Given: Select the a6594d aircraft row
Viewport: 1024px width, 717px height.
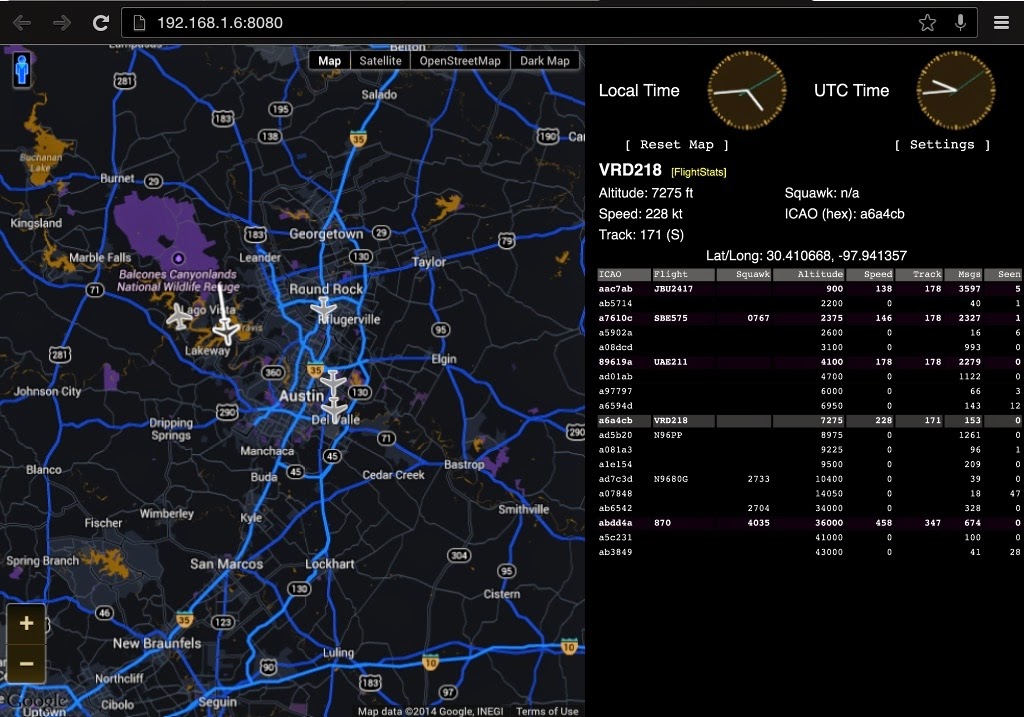Looking at the screenshot, I should pos(810,406).
